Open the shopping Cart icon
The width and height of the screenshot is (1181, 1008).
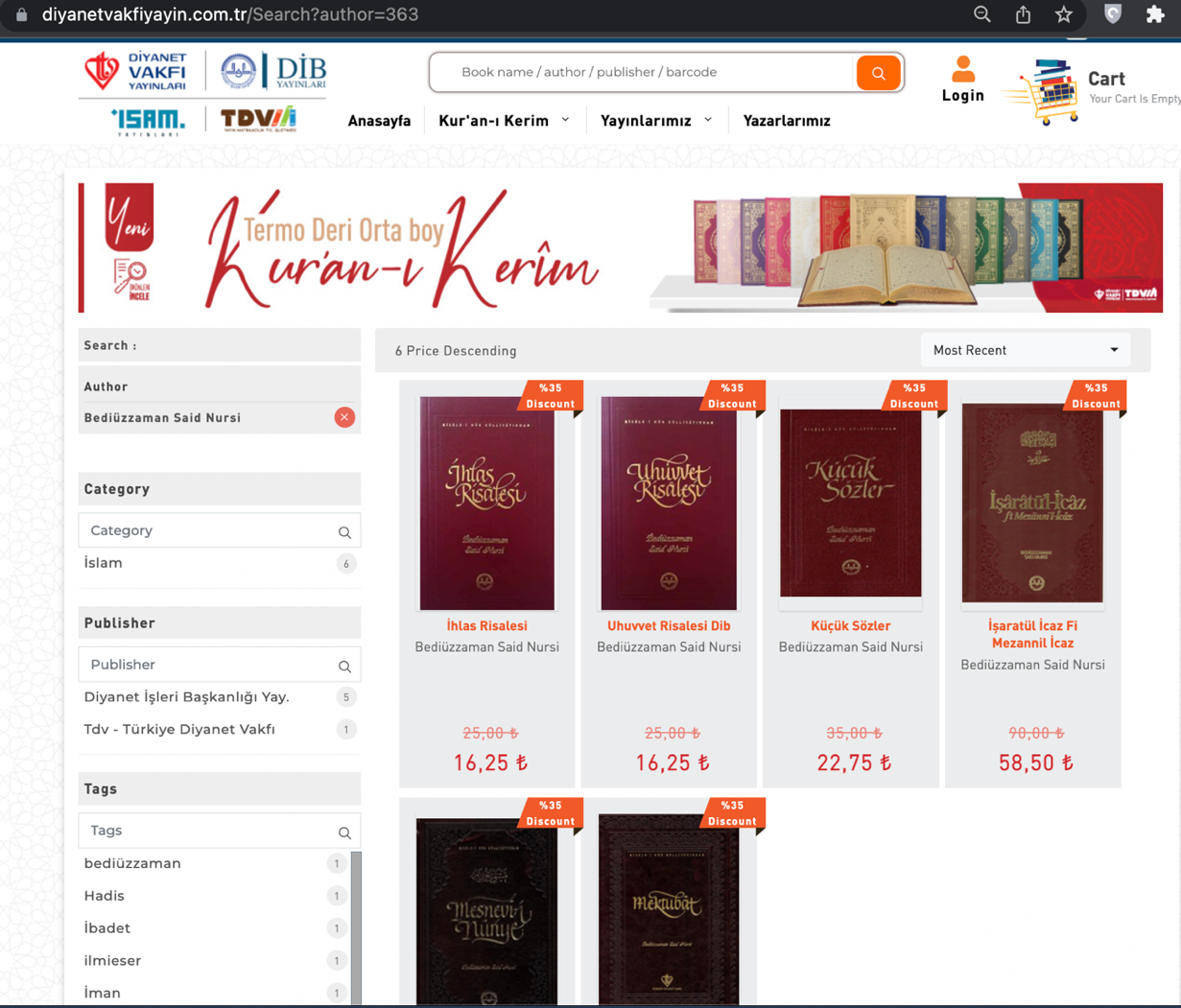tap(1043, 92)
